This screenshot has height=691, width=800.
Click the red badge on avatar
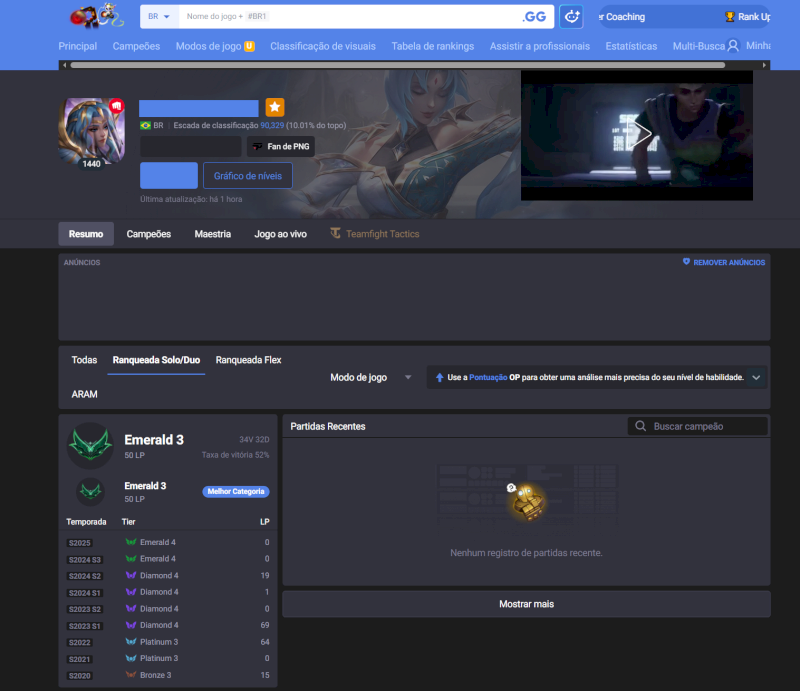117,106
